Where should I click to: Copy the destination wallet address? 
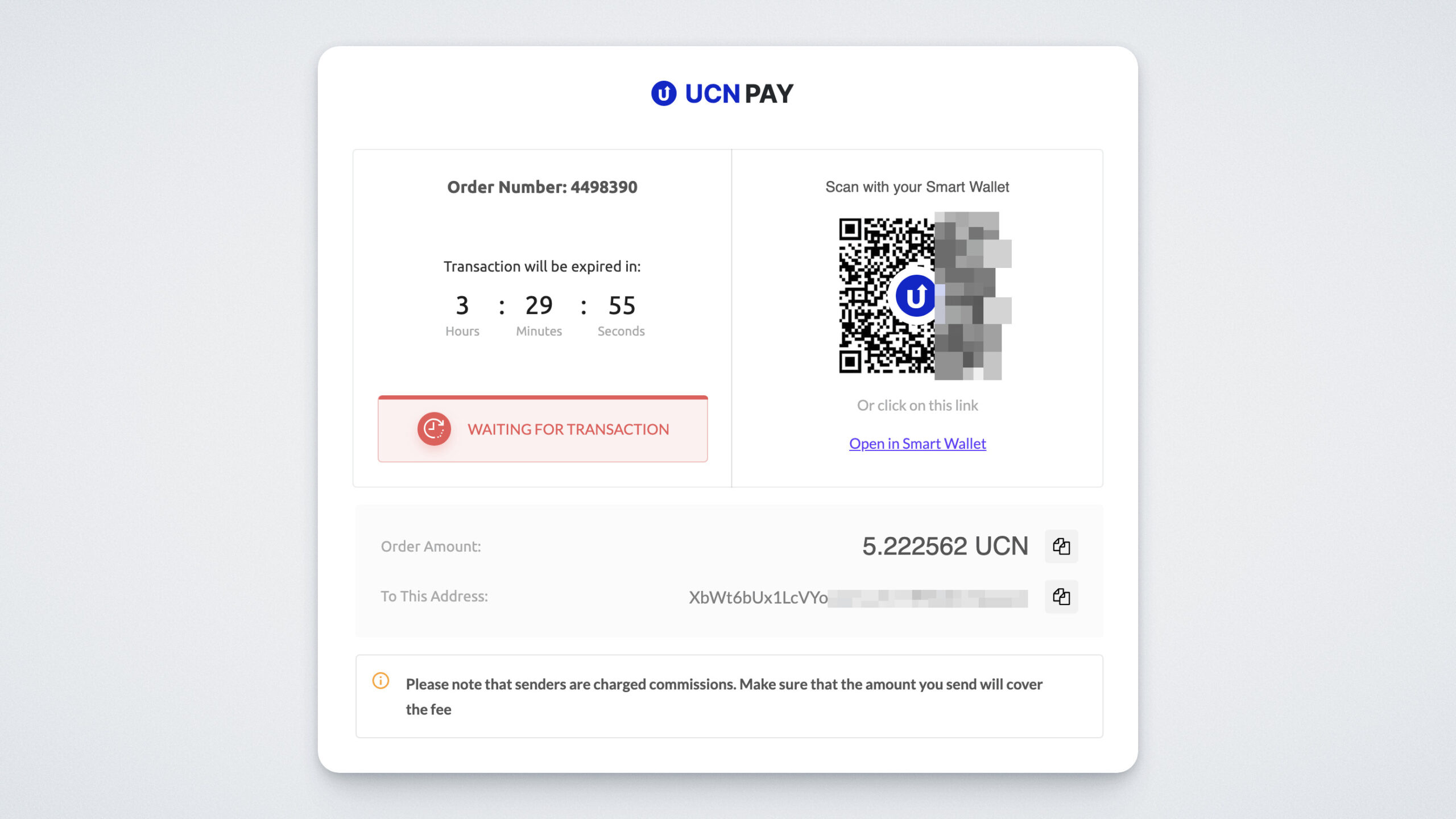click(x=1061, y=597)
